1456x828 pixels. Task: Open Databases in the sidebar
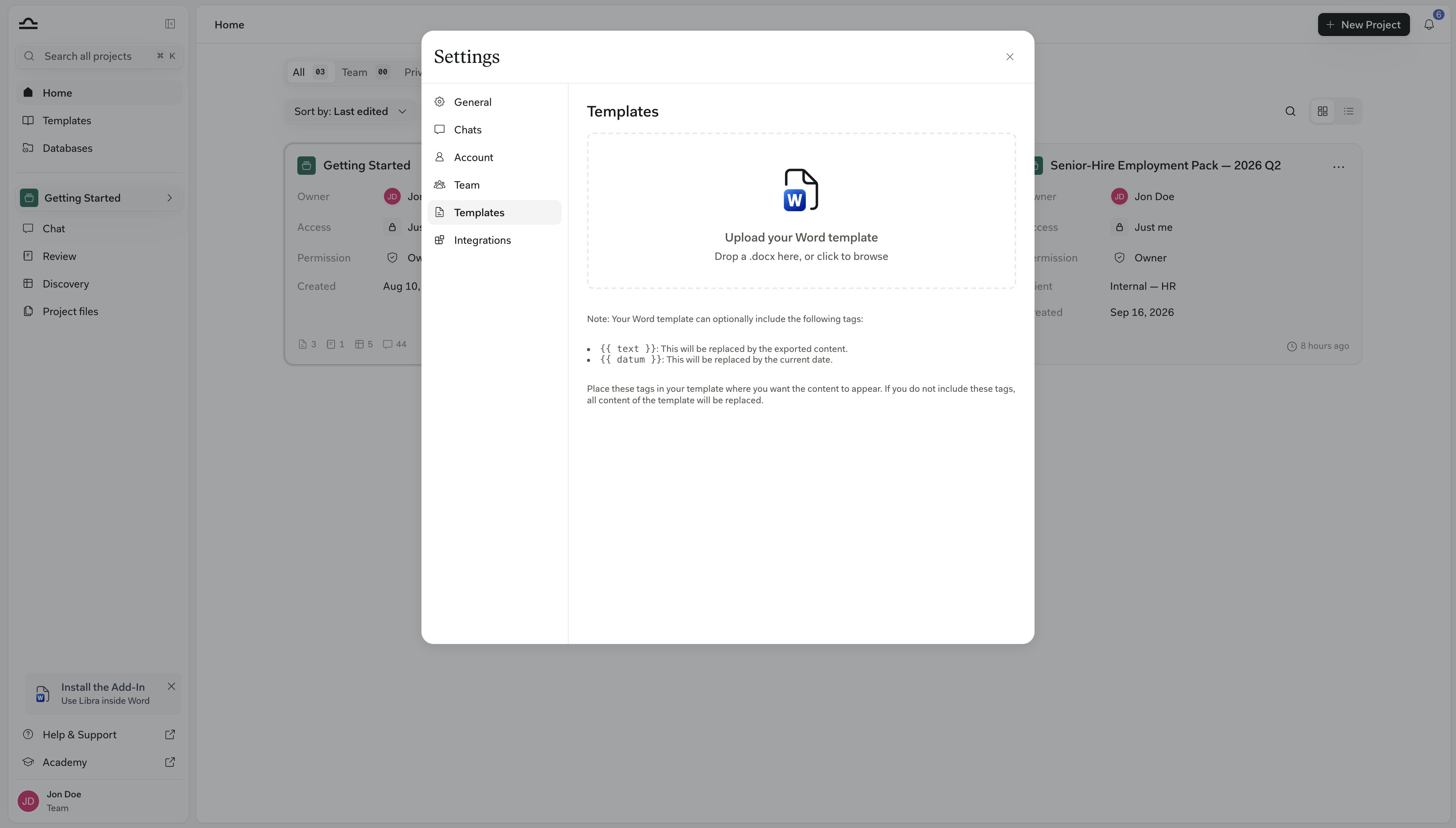pos(99,148)
